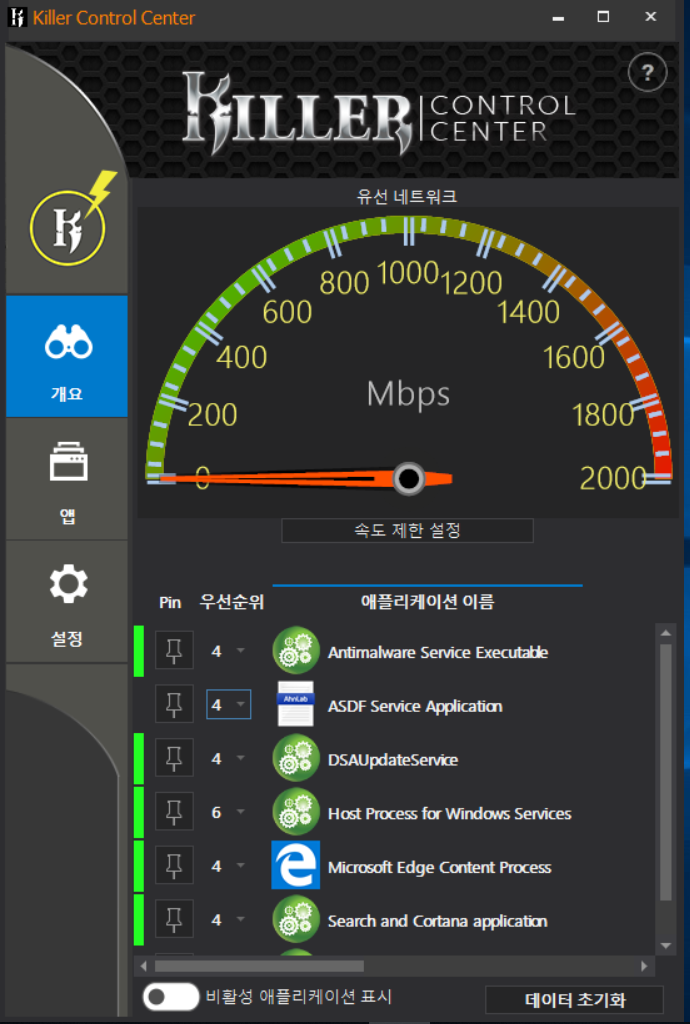Select Microsoft Edge Content Process text

pyautogui.click(x=439, y=867)
